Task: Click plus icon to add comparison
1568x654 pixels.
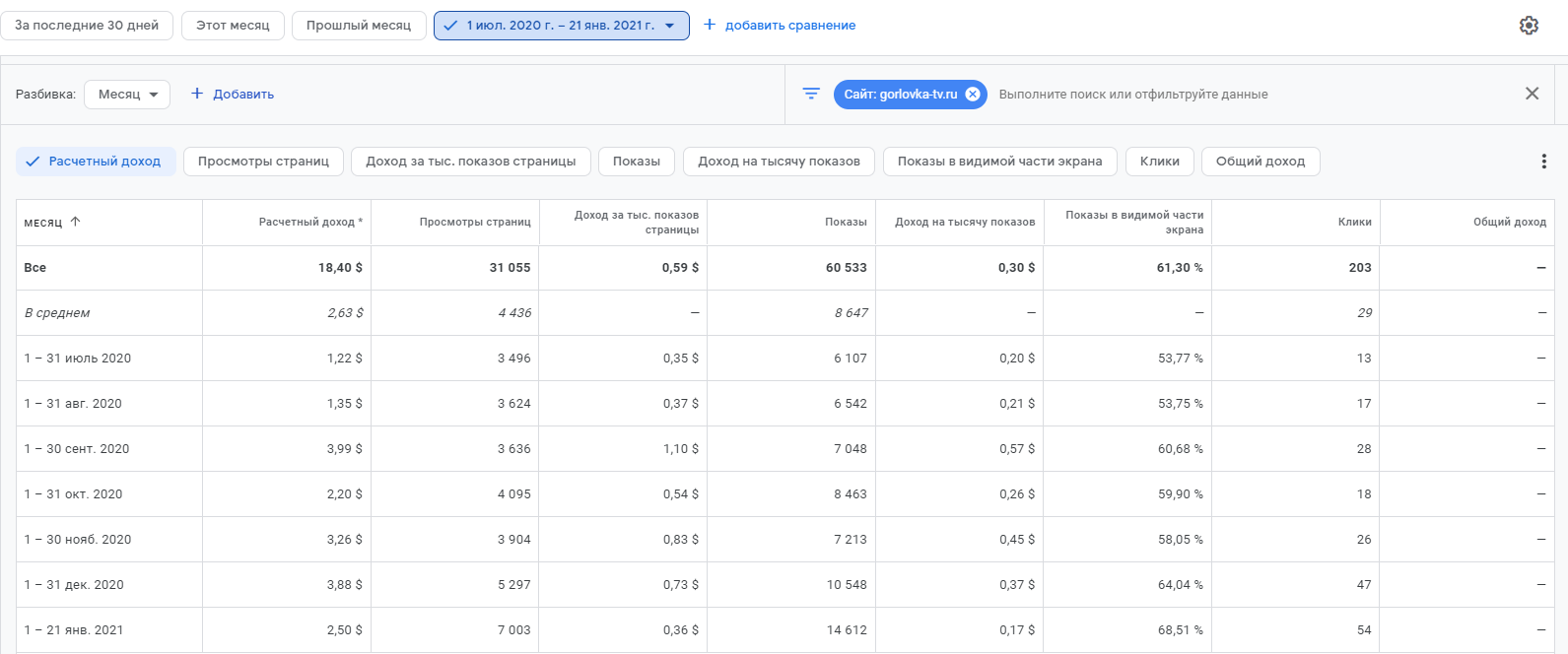Action: coord(710,25)
